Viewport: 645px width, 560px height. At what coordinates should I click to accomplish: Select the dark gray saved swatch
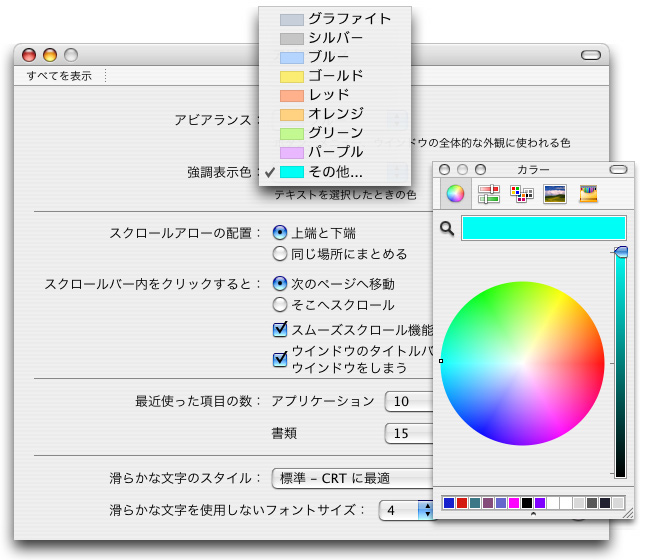pos(592,503)
